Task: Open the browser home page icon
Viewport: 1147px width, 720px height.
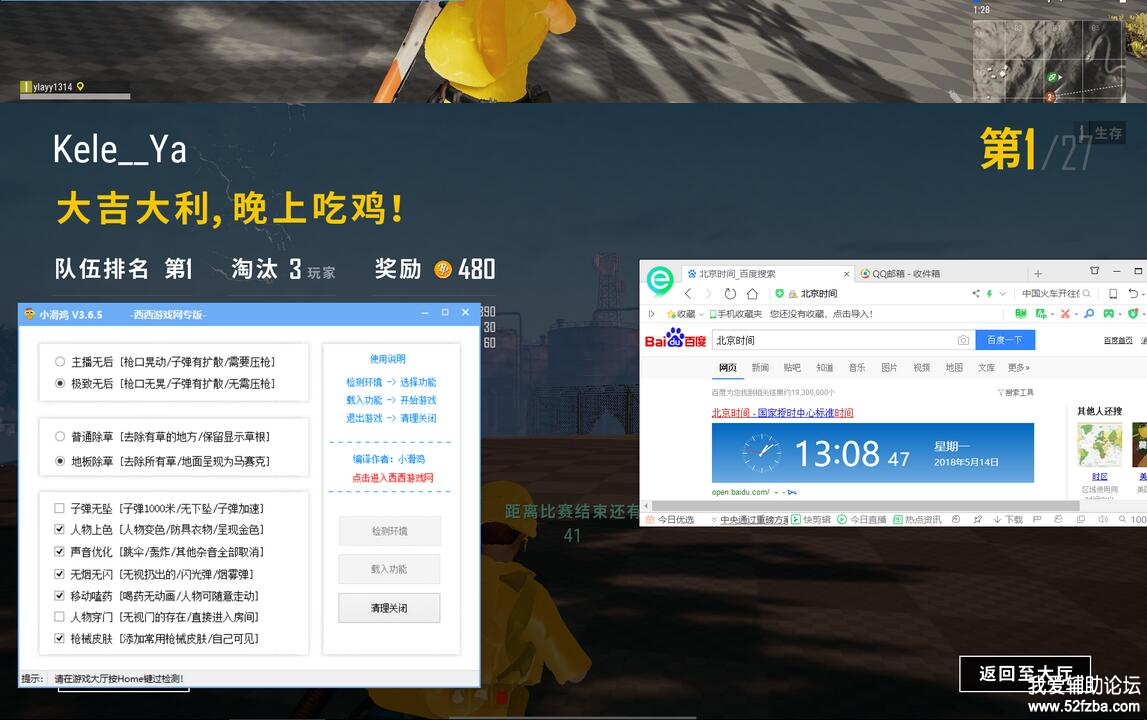Action: point(752,293)
